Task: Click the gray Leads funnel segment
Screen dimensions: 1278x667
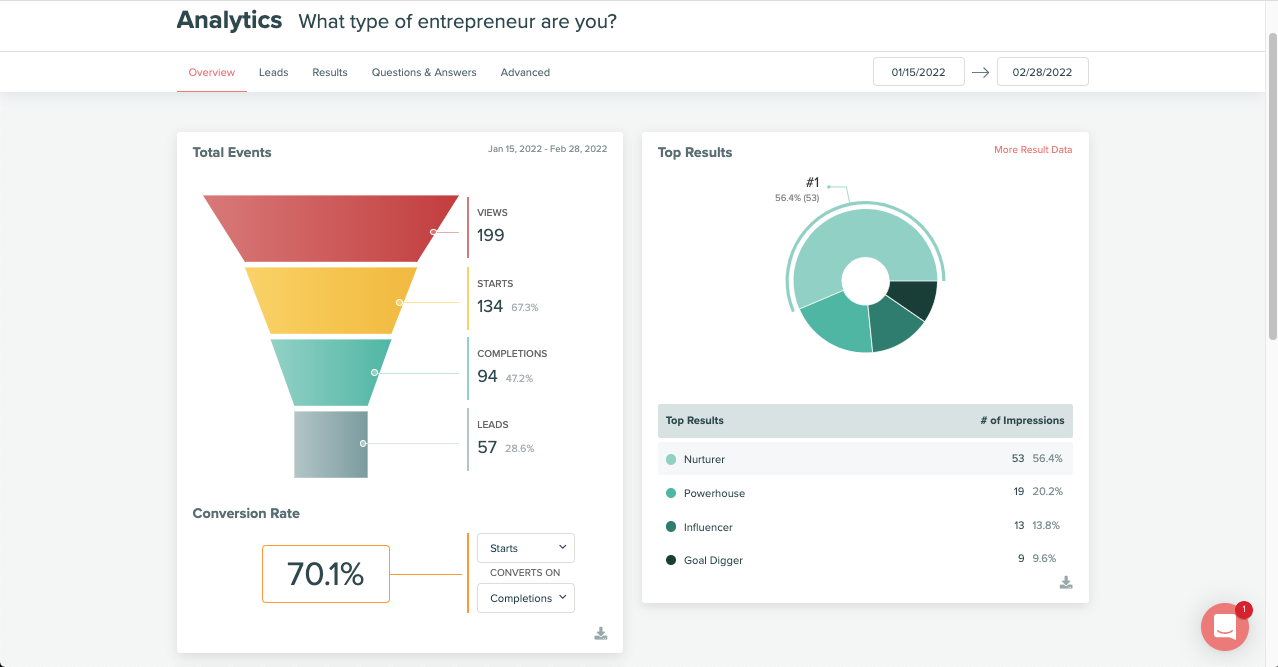Action: click(x=330, y=444)
